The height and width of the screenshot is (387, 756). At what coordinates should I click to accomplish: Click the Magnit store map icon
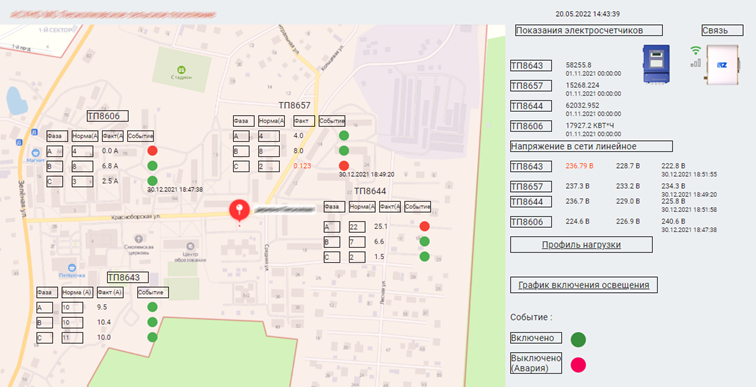[36, 152]
